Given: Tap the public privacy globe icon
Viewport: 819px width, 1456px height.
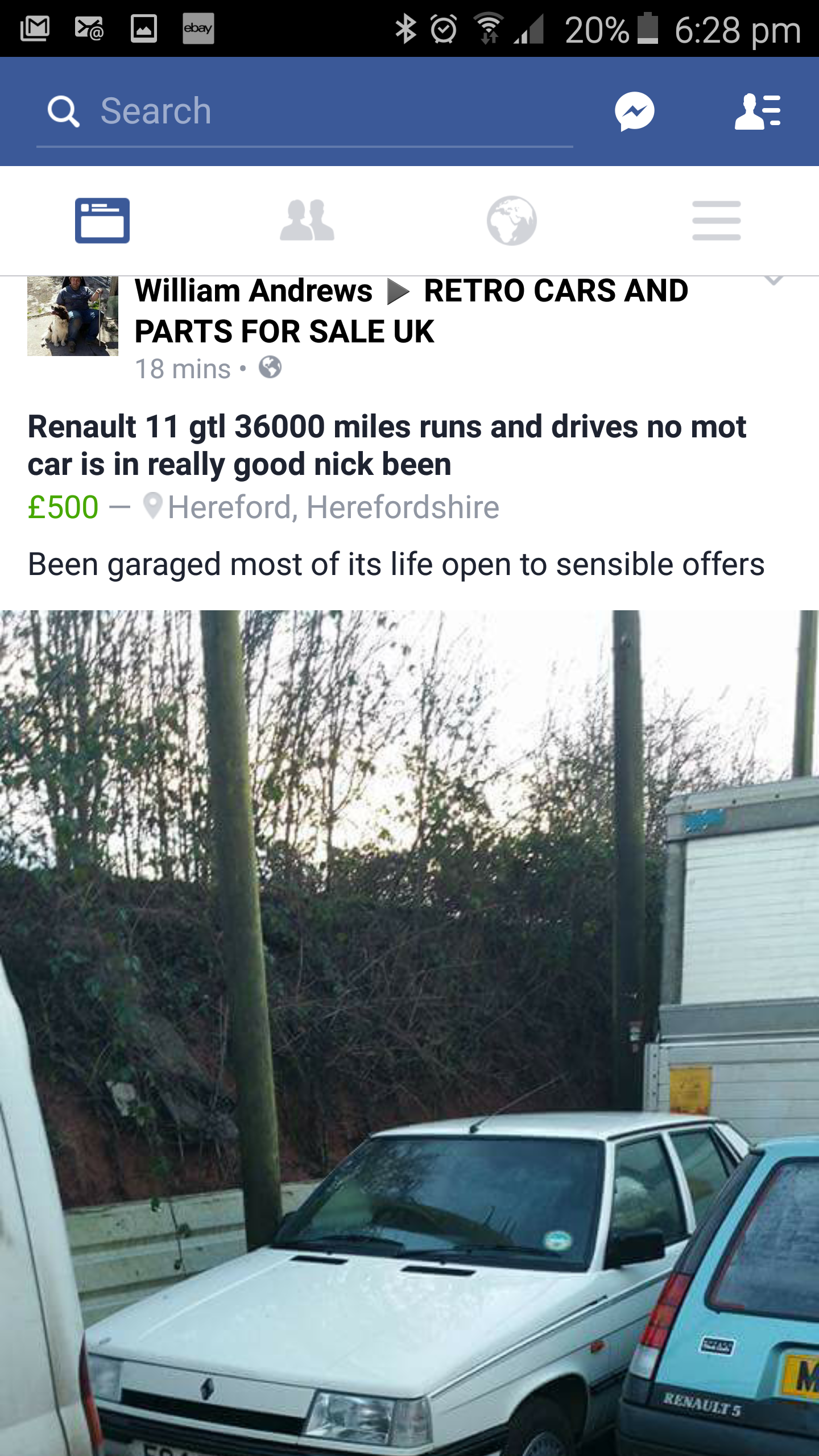Looking at the screenshot, I should point(270,367).
